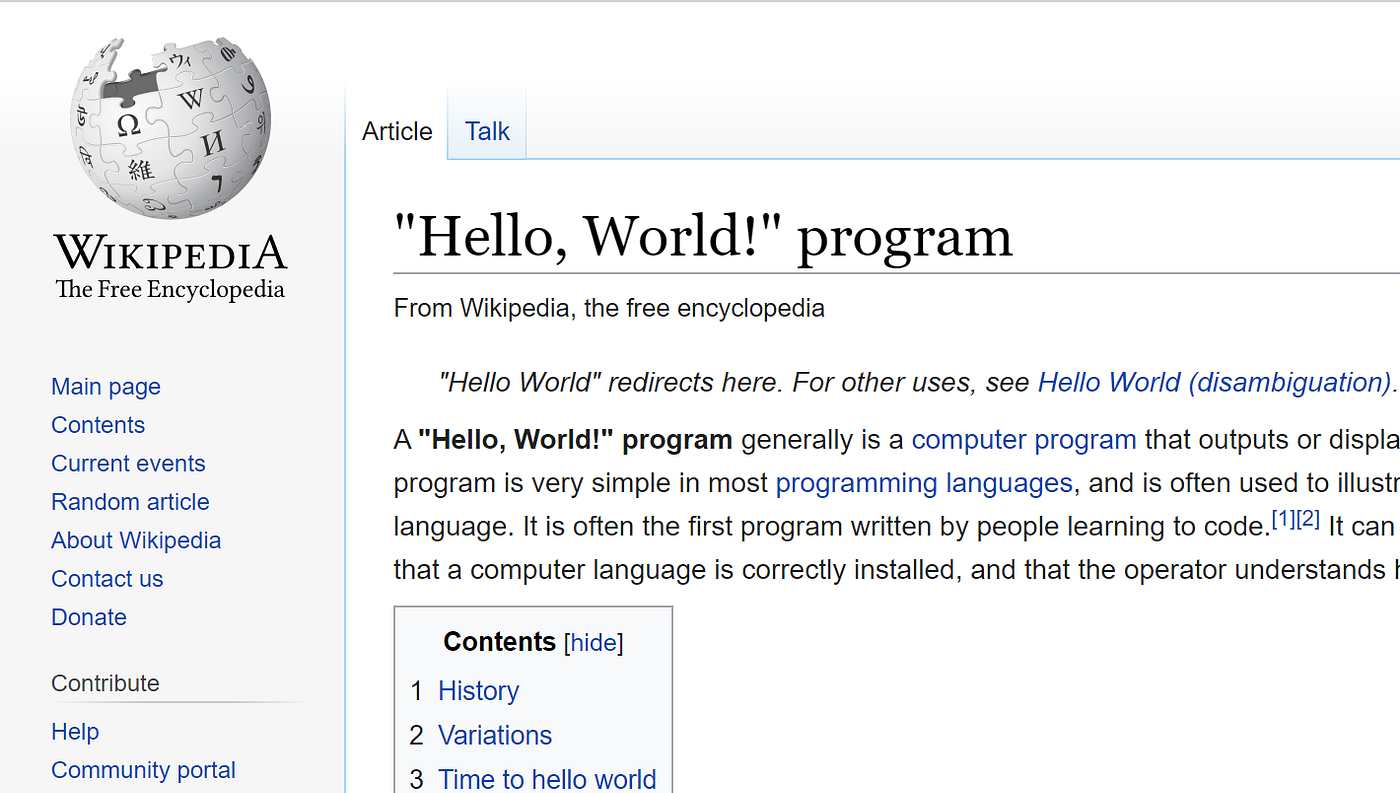Open the Article tab
Viewport: 1400px width, 793px height.
click(397, 131)
